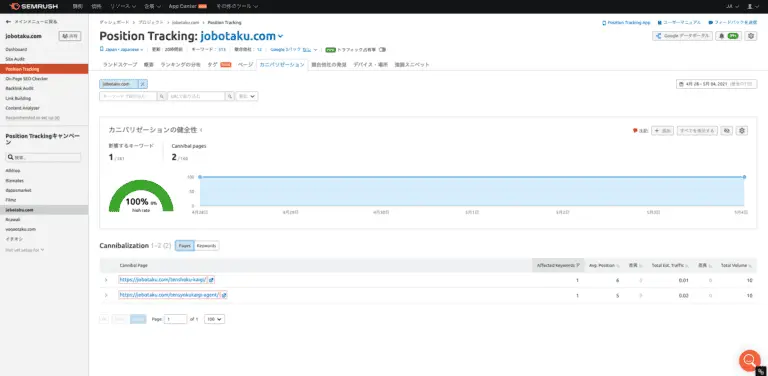The image size is (768, 376).
Task: Click the keyword filter search icon
Action: tap(162, 96)
